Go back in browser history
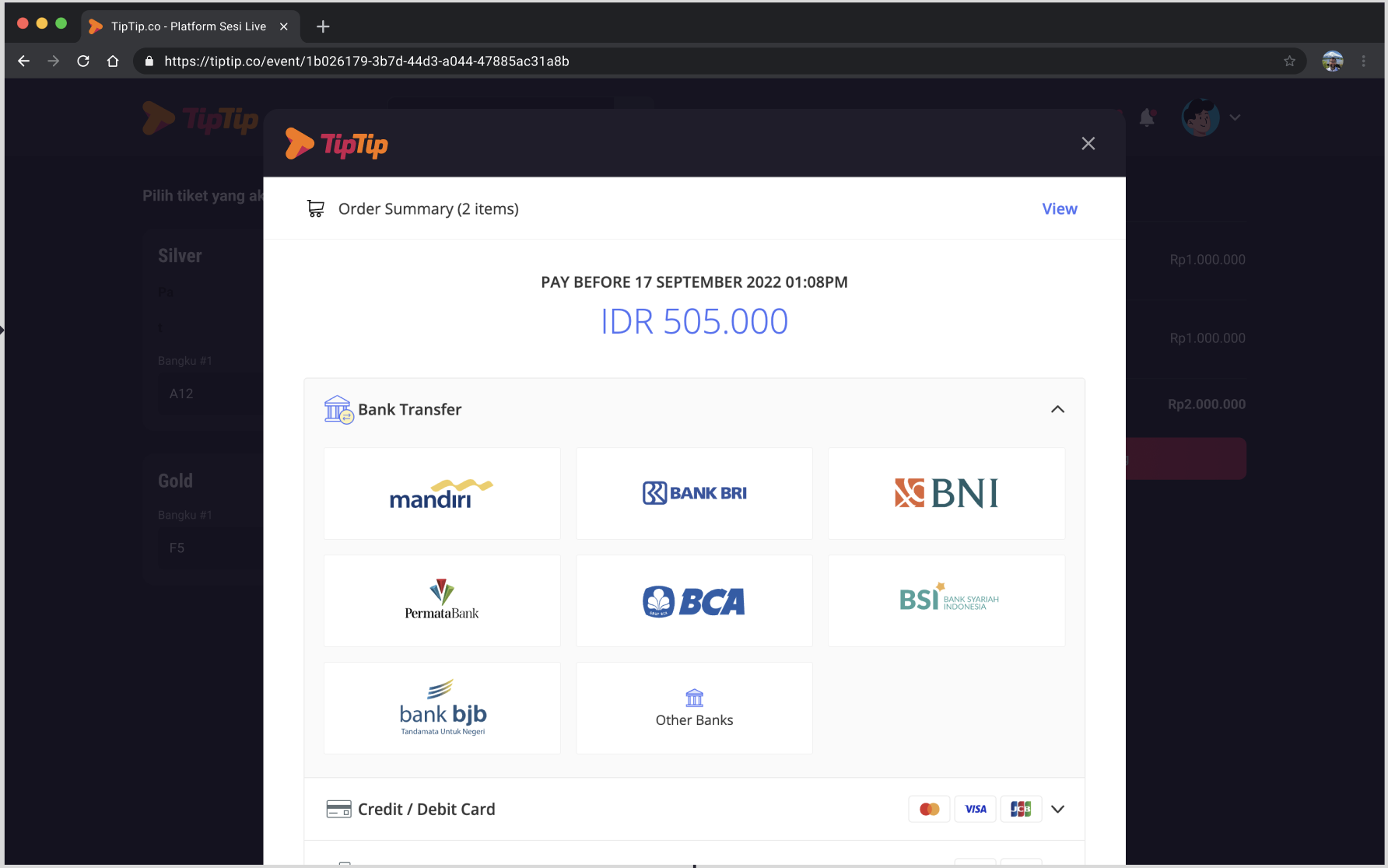This screenshot has width=1388, height=868. click(x=23, y=61)
